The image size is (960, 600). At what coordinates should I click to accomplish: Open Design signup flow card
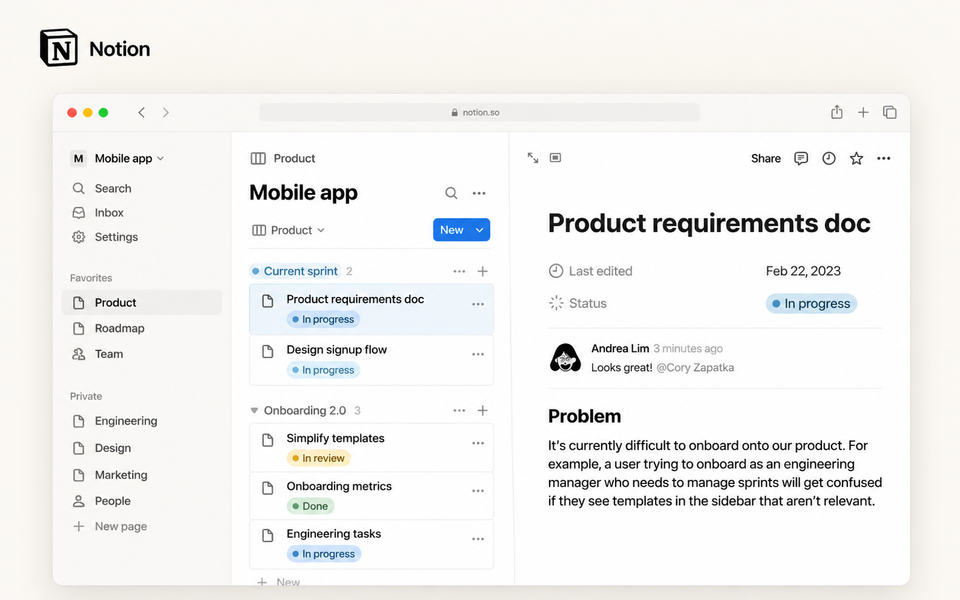point(371,360)
